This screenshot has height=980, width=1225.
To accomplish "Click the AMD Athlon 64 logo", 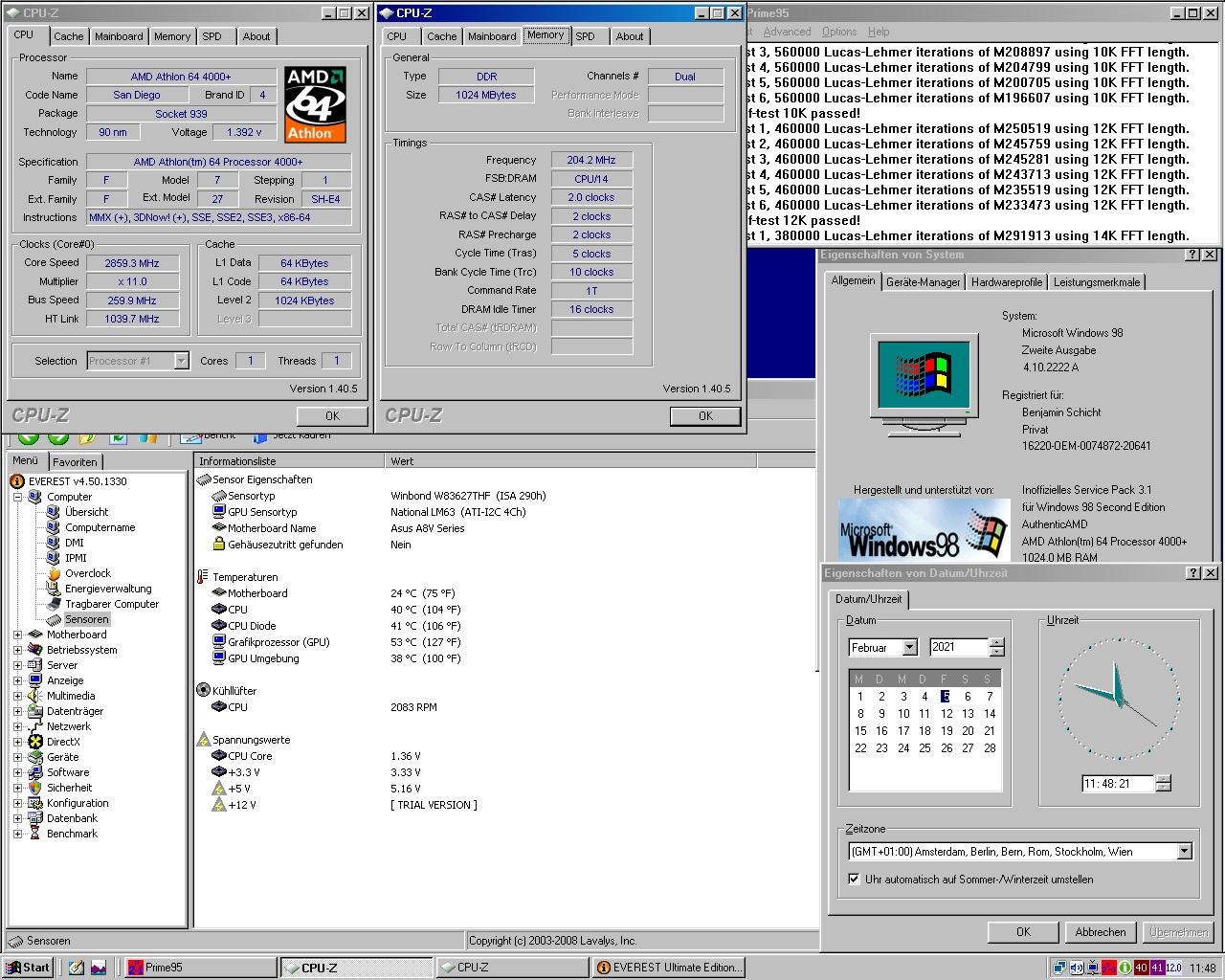I will 315,104.
